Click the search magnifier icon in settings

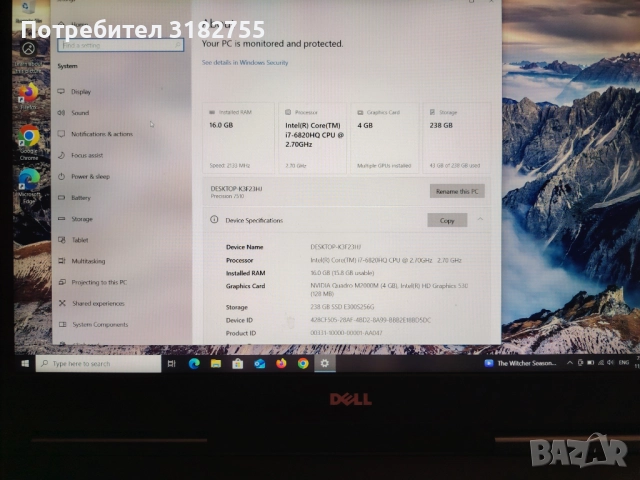178,45
